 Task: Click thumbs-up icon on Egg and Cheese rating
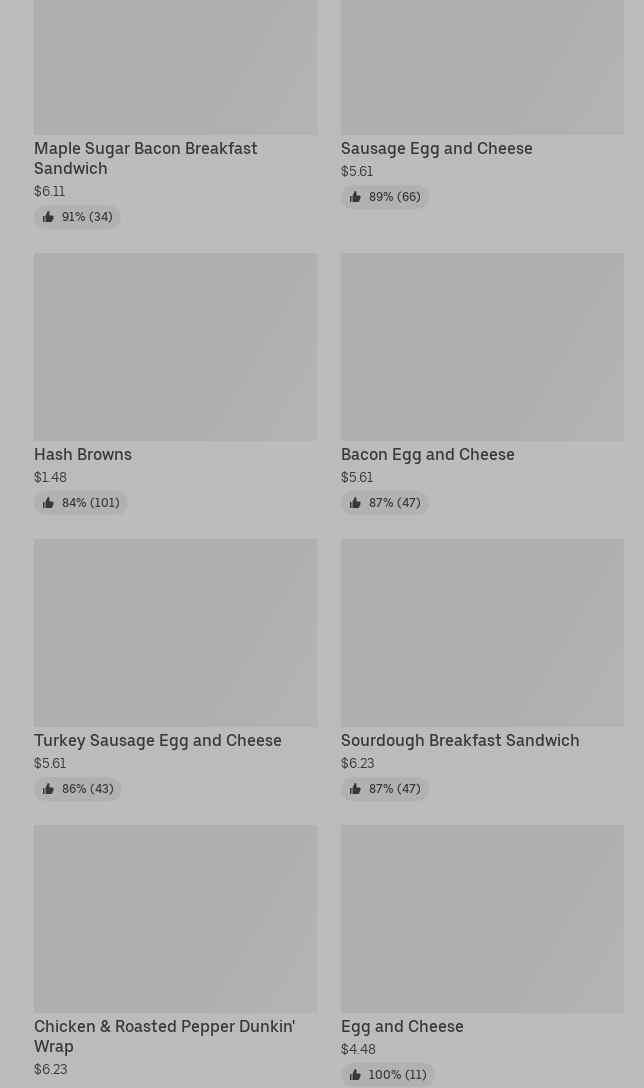coord(355,1075)
